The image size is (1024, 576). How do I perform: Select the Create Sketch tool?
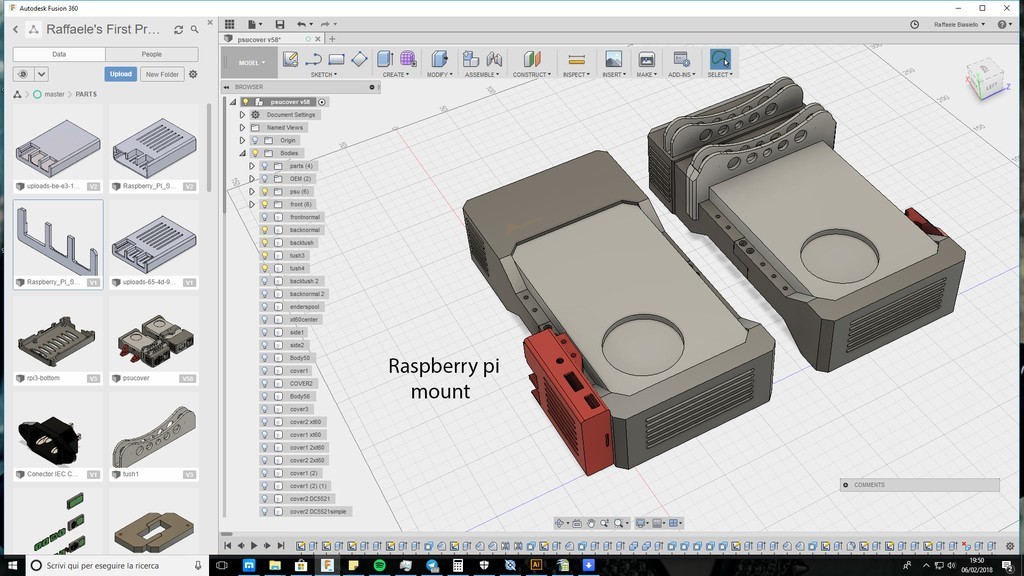(290, 59)
